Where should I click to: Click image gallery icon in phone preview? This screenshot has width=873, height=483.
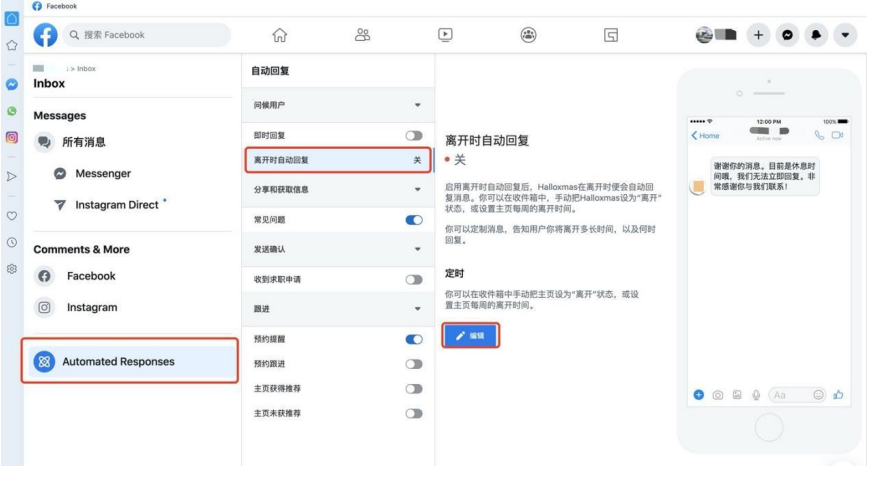click(737, 395)
